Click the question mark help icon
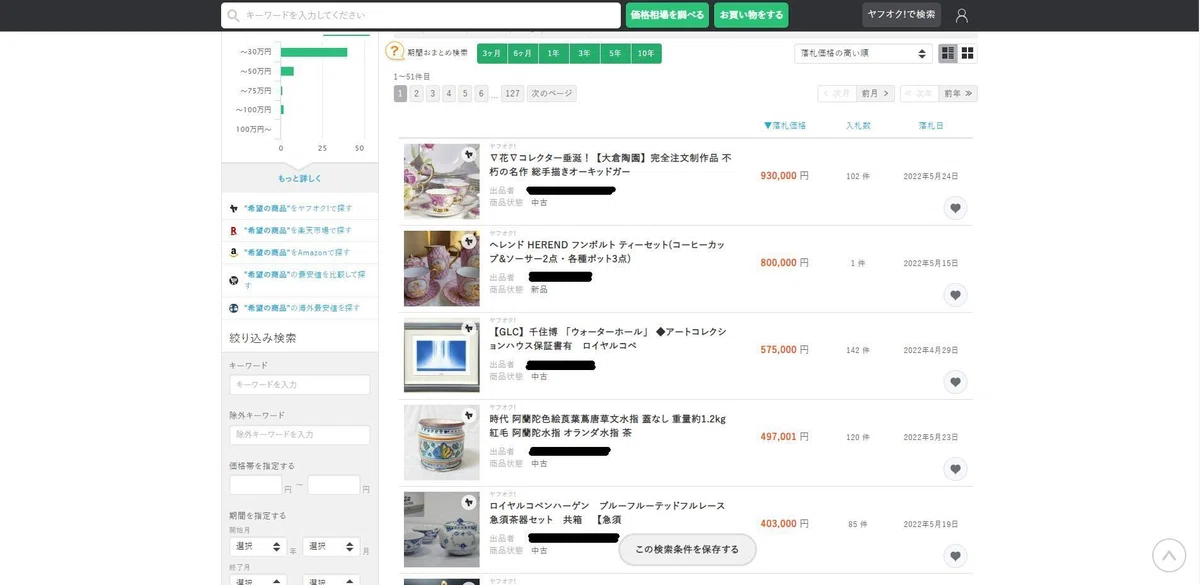 pos(395,51)
